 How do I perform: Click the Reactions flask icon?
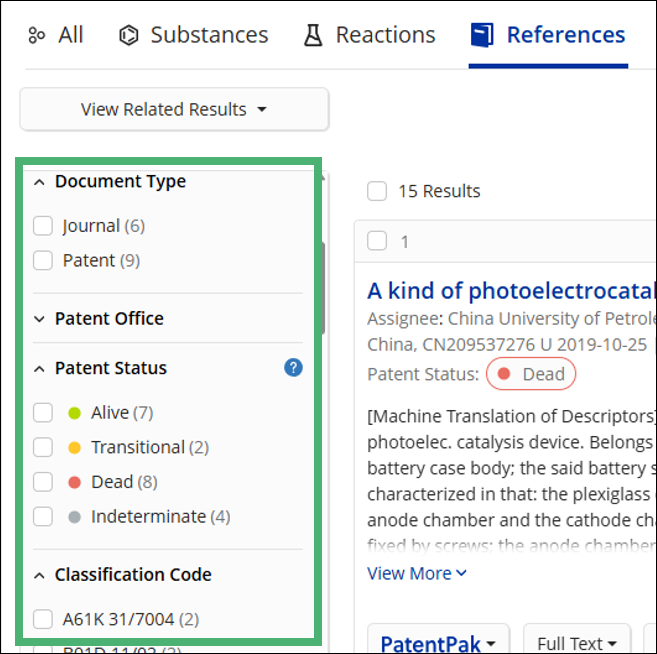313,35
